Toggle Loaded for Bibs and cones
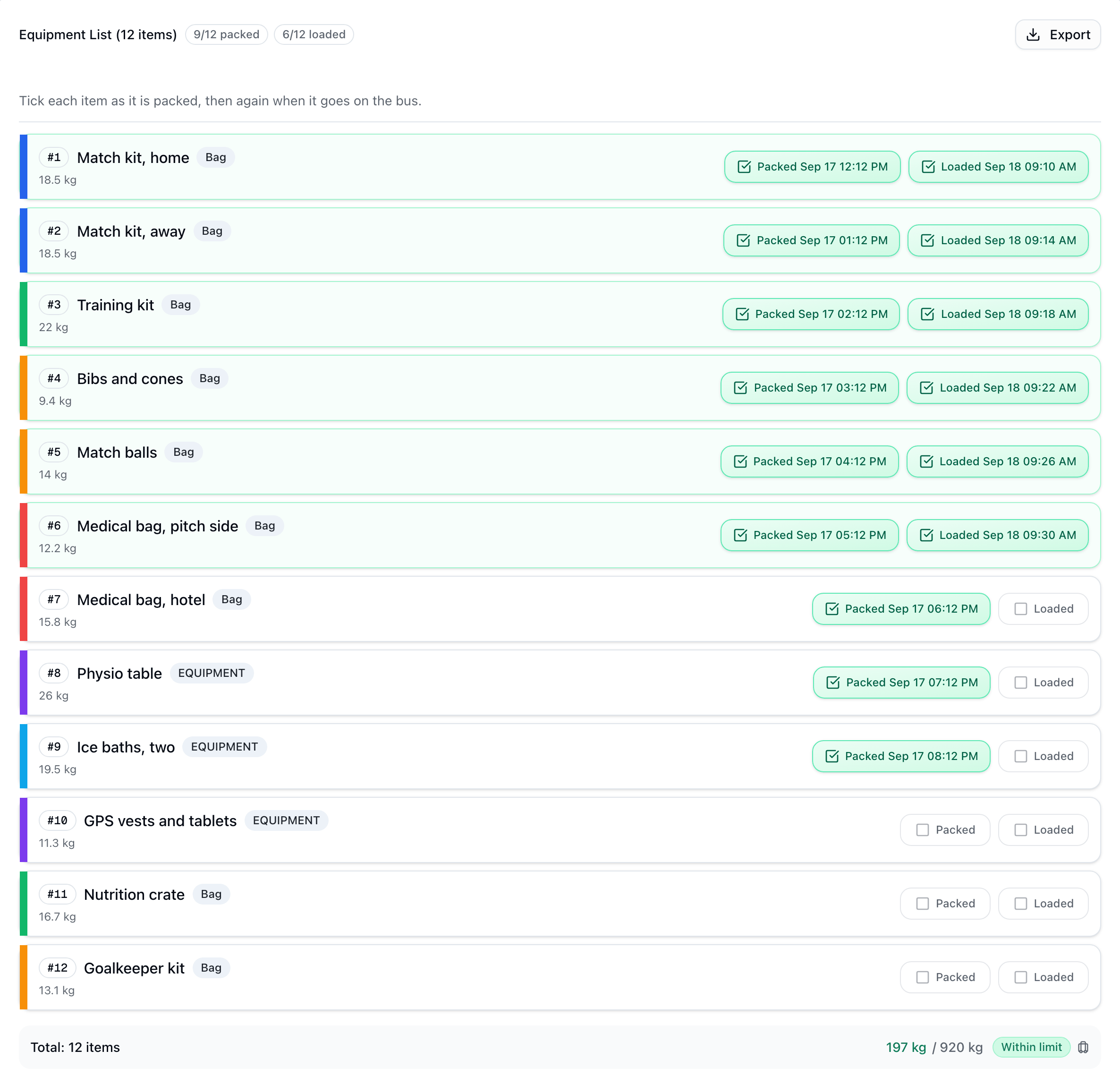Image resolution: width=1120 pixels, height=1076 pixels. pyautogui.click(x=997, y=388)
